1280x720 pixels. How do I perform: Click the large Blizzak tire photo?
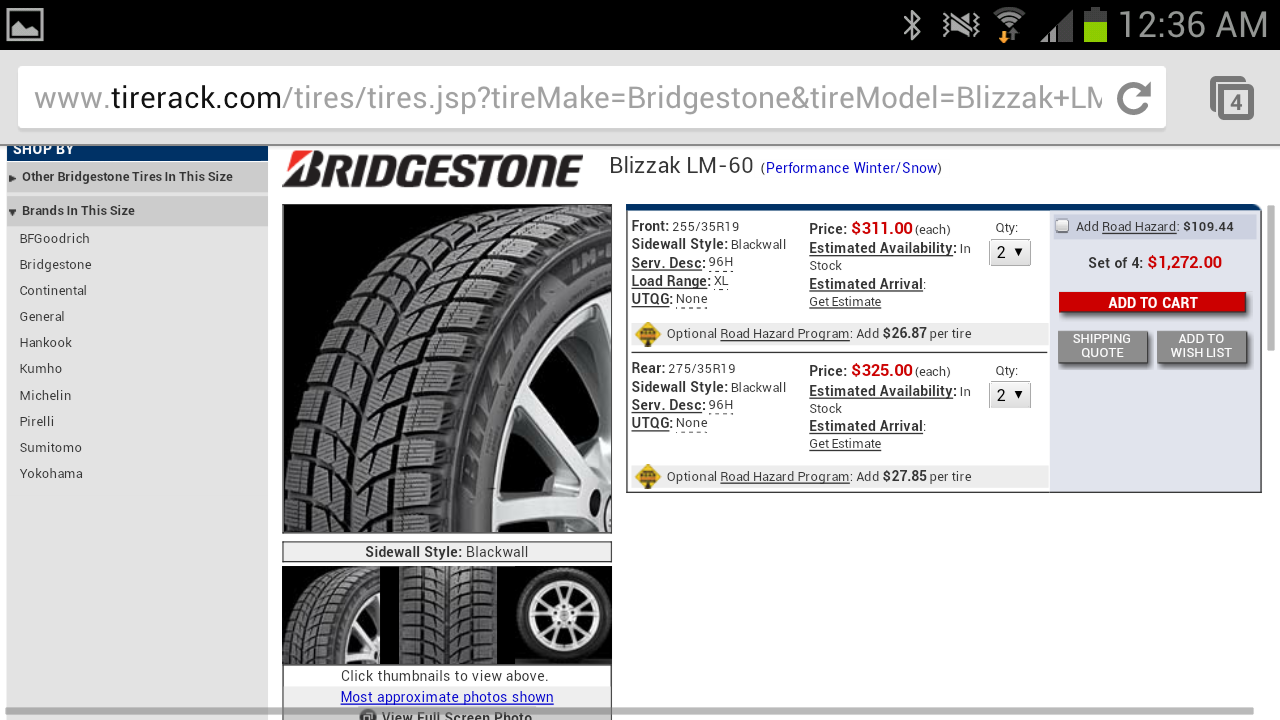point(447,369)
